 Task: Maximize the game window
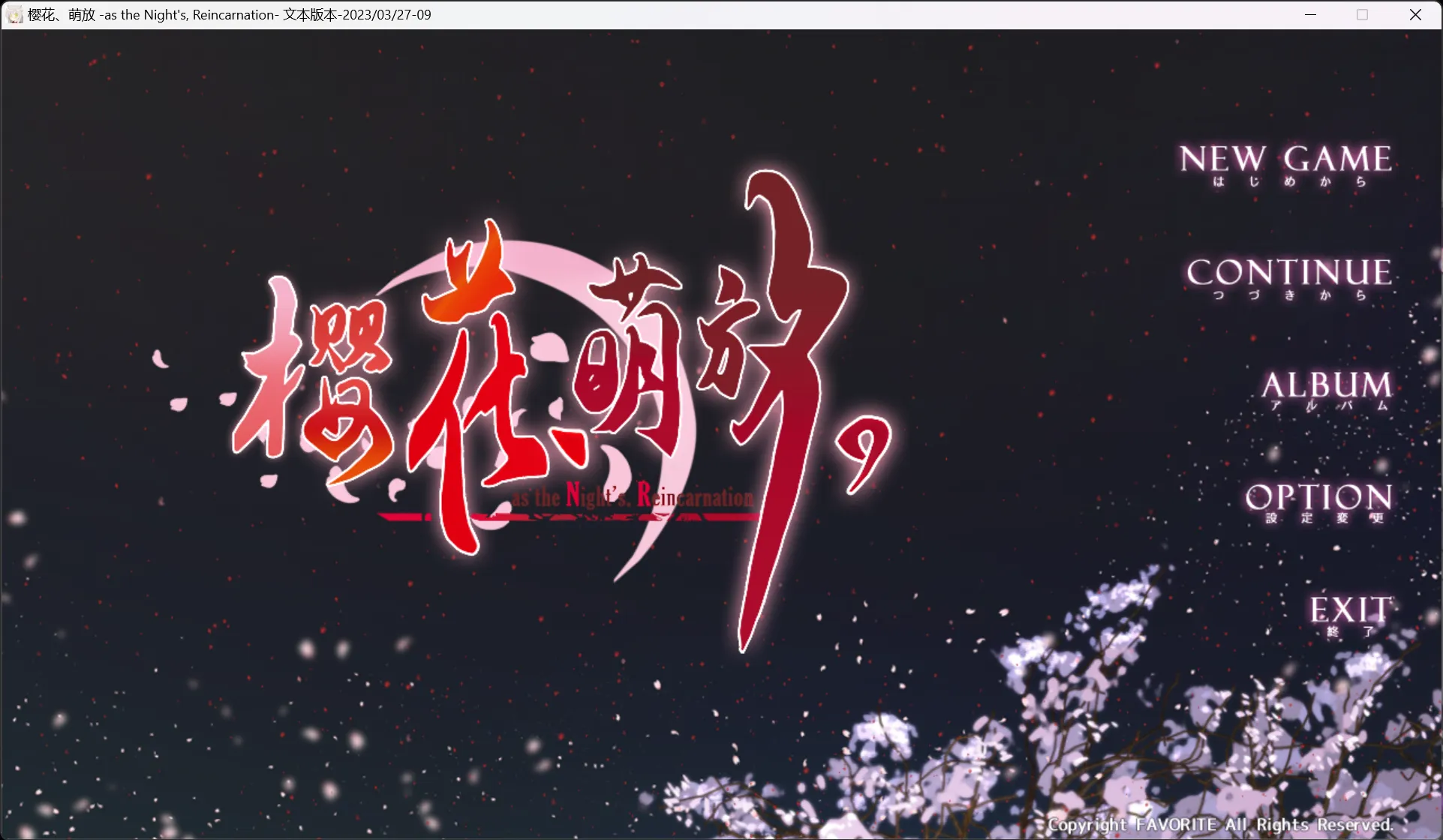1363,15
